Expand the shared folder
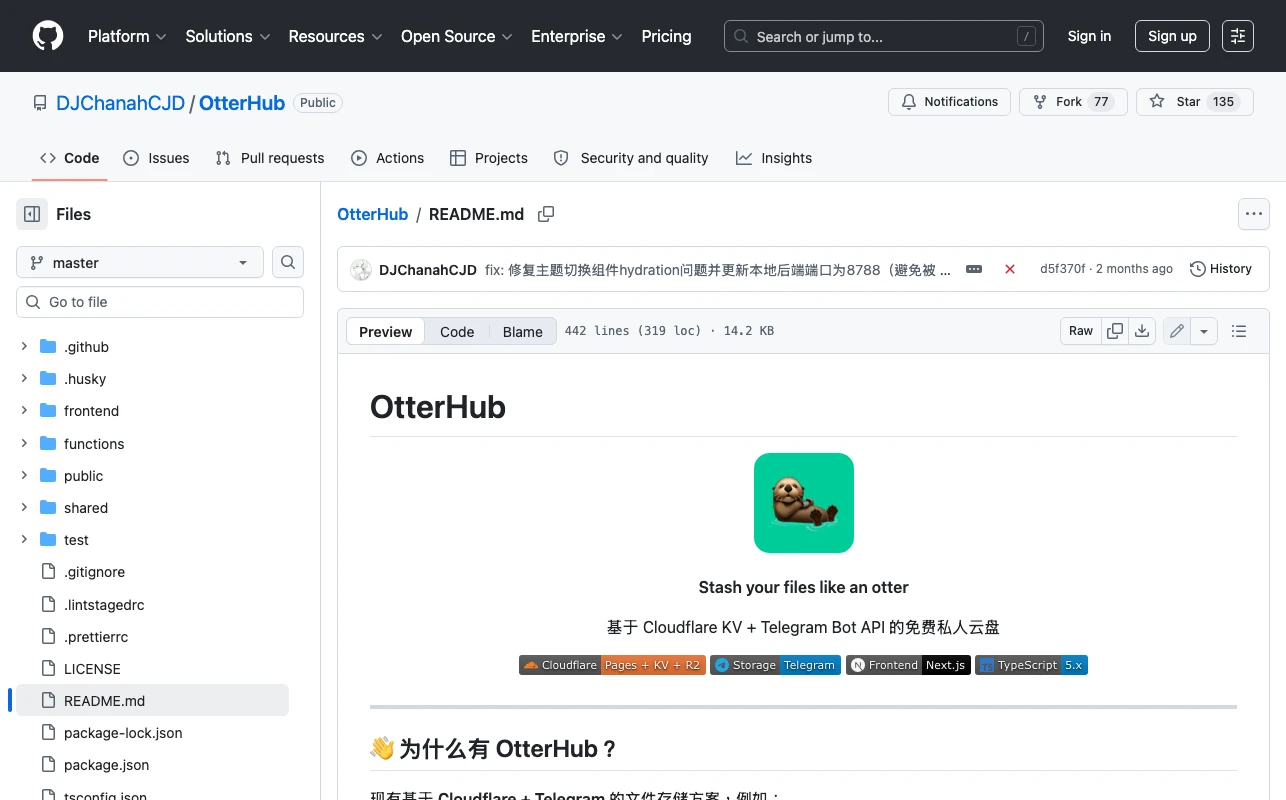The height and width of the screenshot is (800, 1286). [25, 507]
